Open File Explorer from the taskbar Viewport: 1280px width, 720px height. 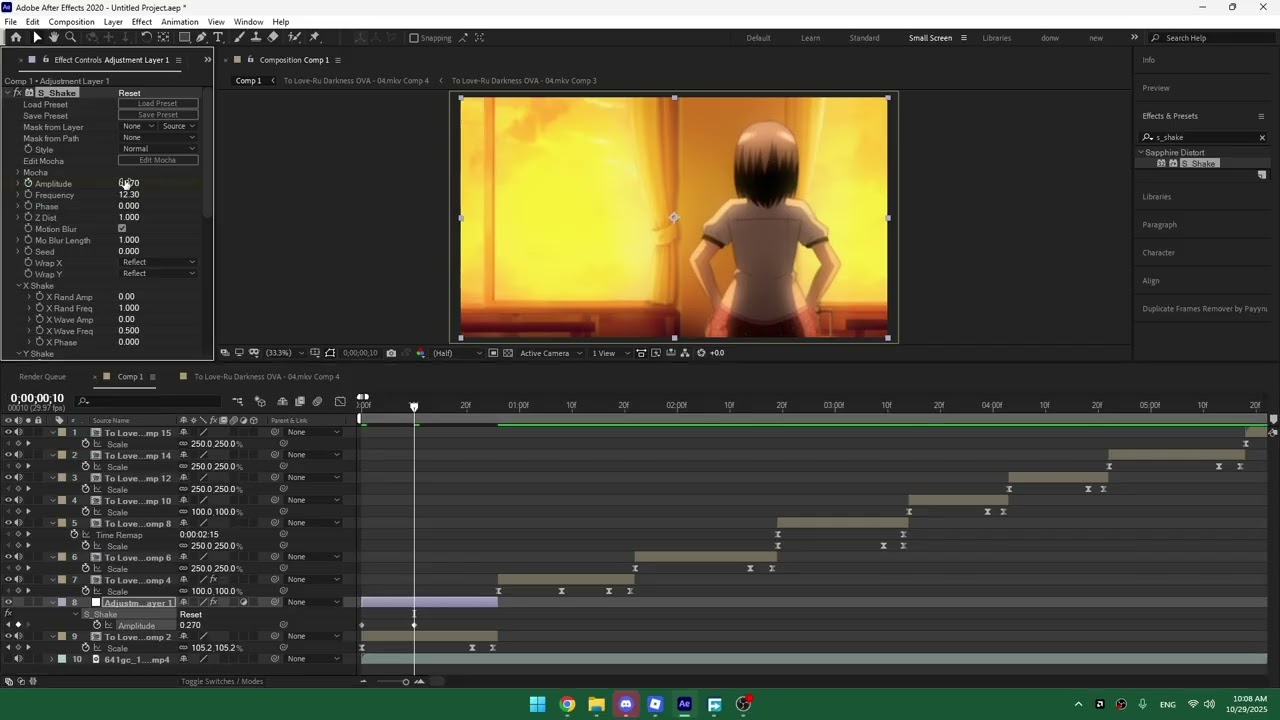click(x=596, y=704)
